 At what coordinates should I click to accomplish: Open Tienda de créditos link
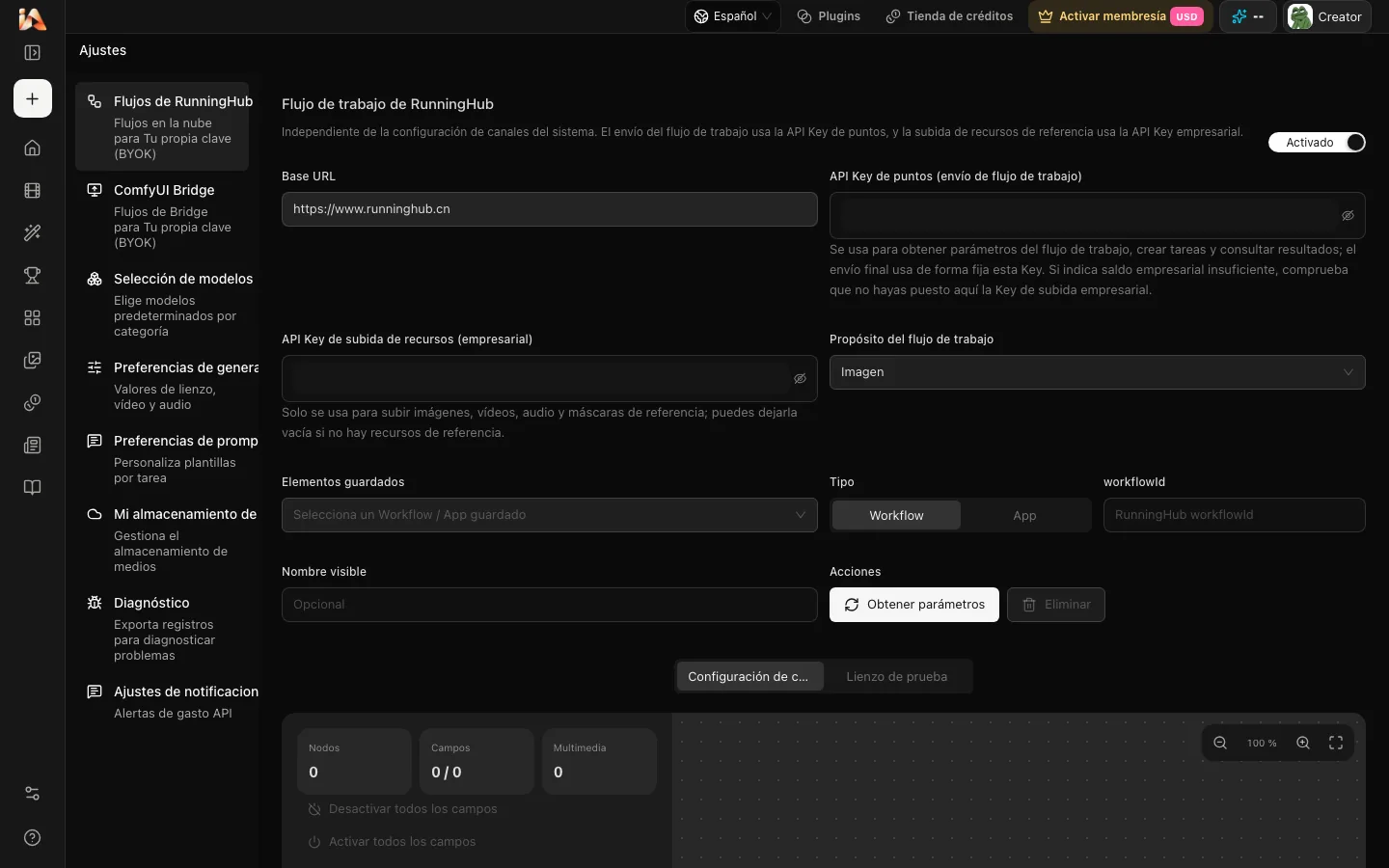coord(950,16)
